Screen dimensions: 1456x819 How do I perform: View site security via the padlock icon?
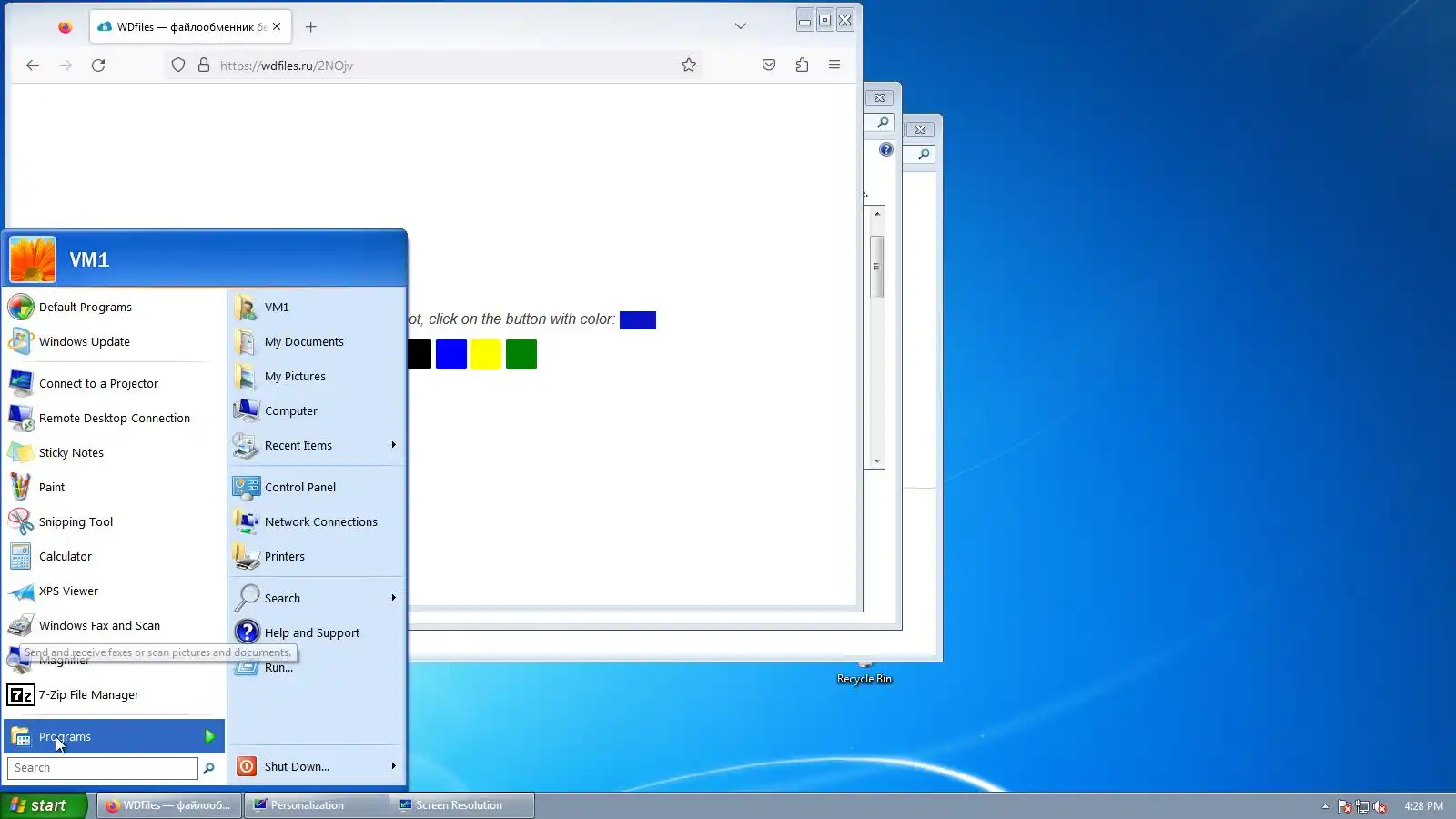coord(204,65)
